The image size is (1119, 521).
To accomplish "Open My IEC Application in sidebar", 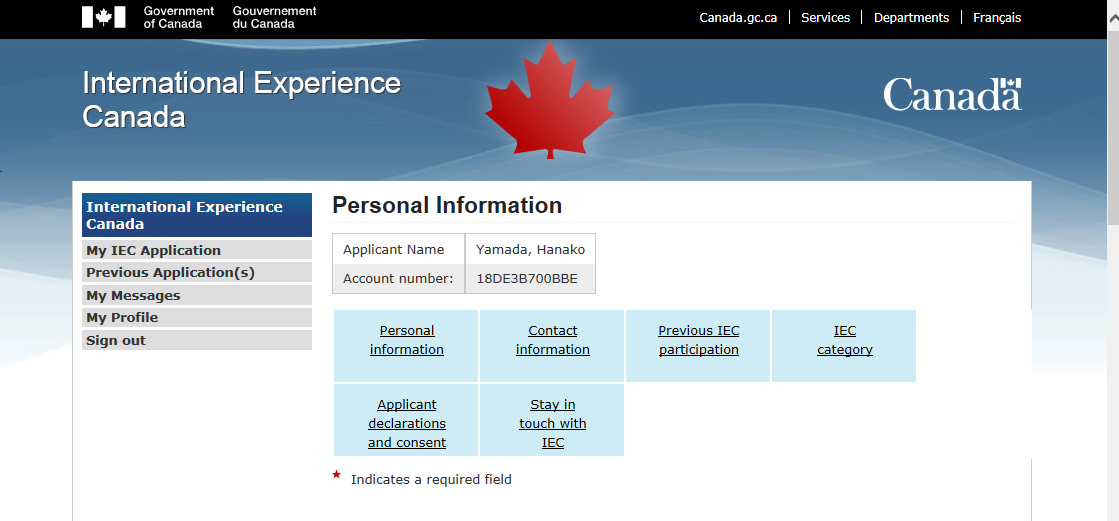I will 153,250.
